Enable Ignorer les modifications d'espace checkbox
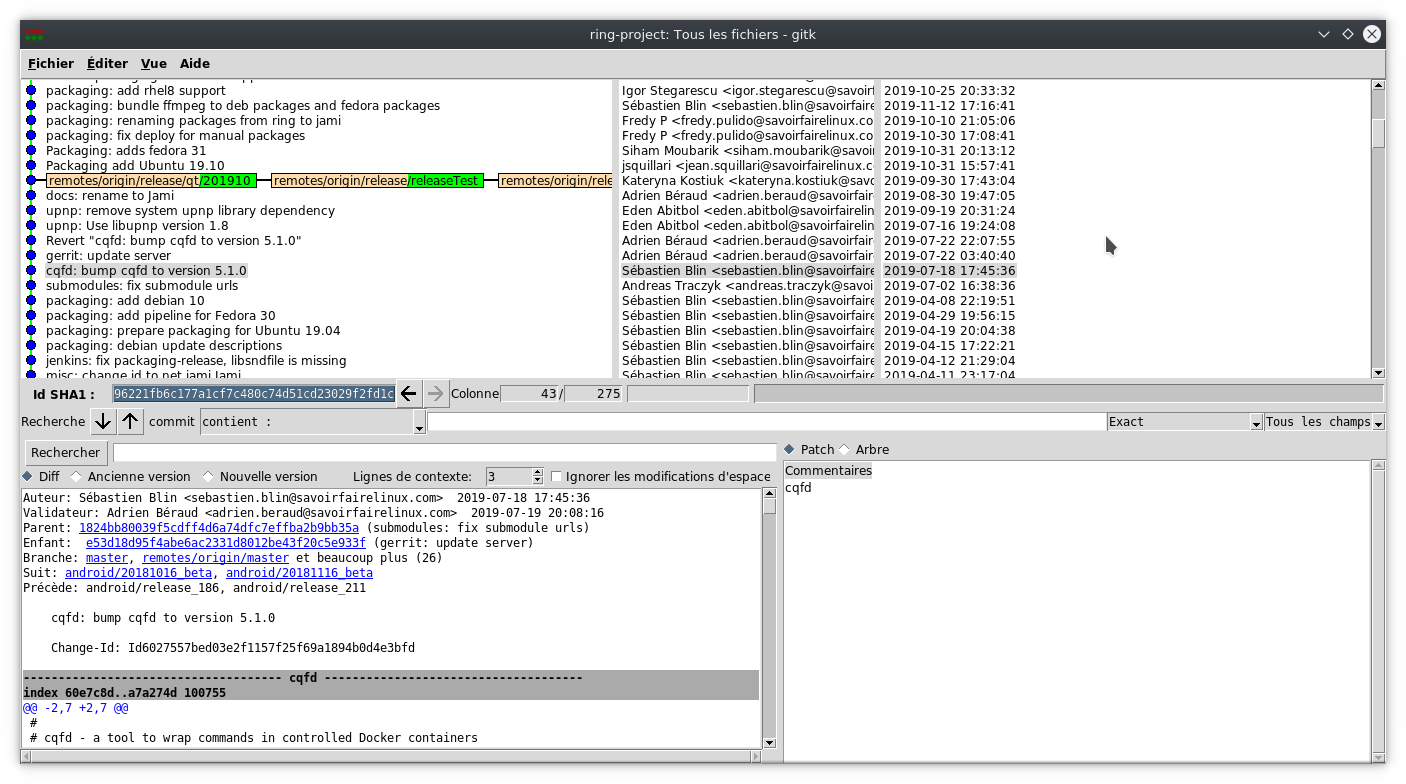Image resolution: width=1406 pixels, height=784 pixels. tap(557, 477)
